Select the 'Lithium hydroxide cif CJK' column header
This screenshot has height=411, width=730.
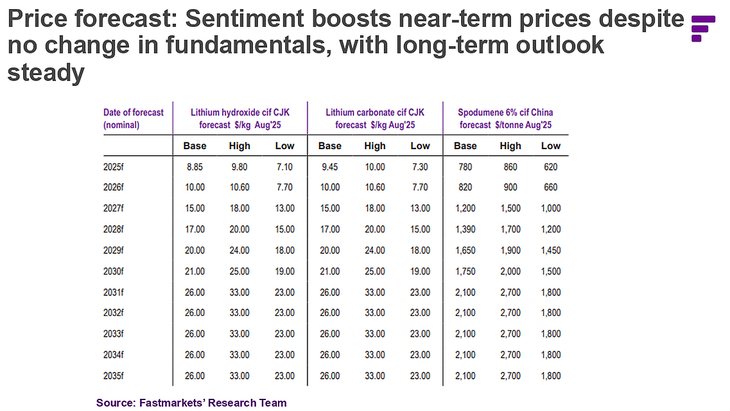pyautogui.click(x=237, y=118)
